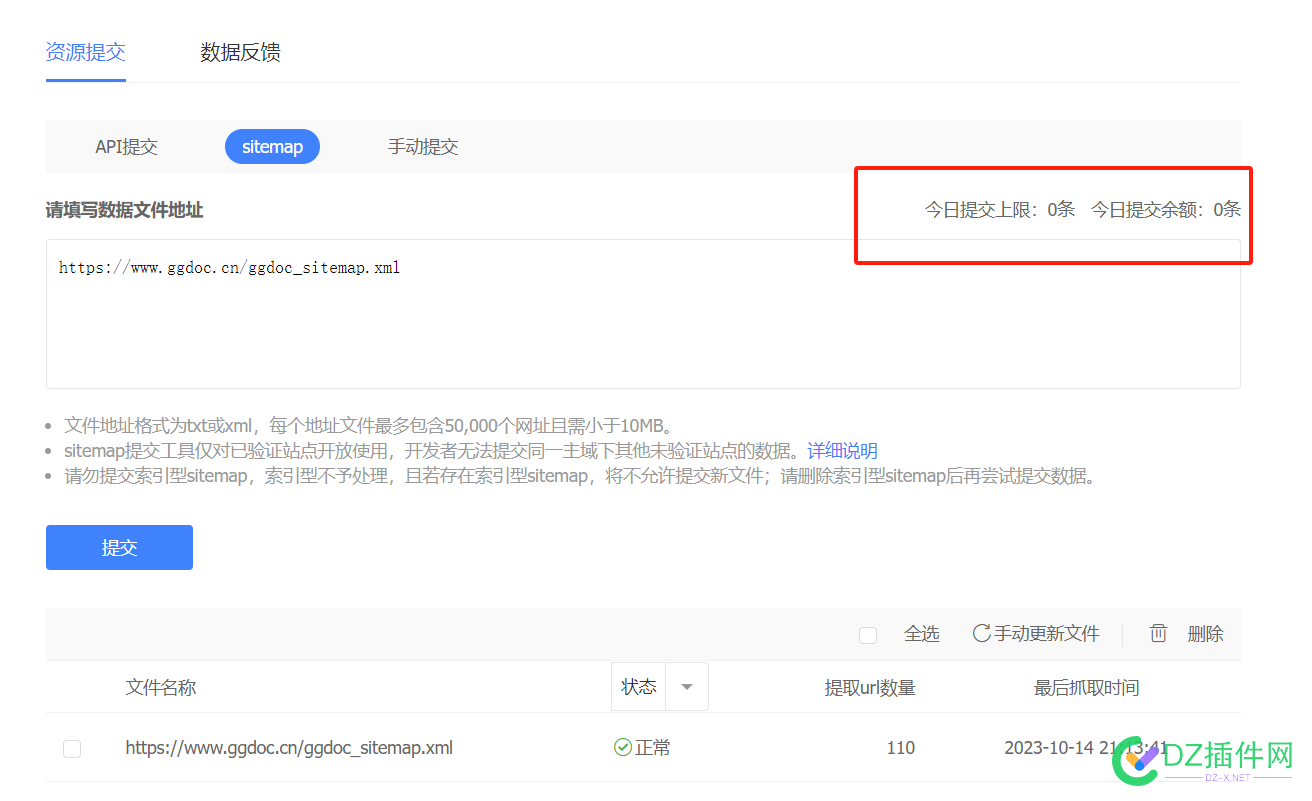This screenshot has width=1312, height=801.
Task: Click the 删除 text button
Action: [1205, 634]
